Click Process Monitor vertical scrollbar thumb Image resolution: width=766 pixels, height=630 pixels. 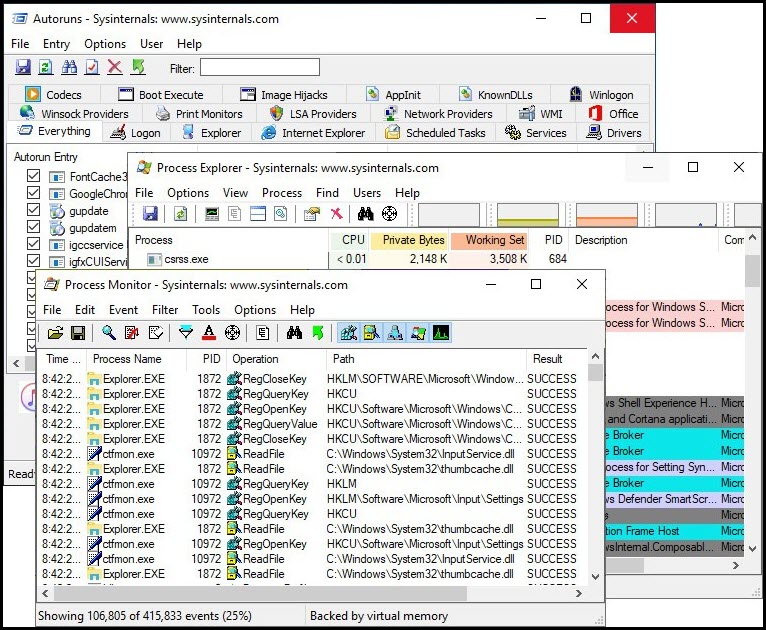tap(595, 373)
